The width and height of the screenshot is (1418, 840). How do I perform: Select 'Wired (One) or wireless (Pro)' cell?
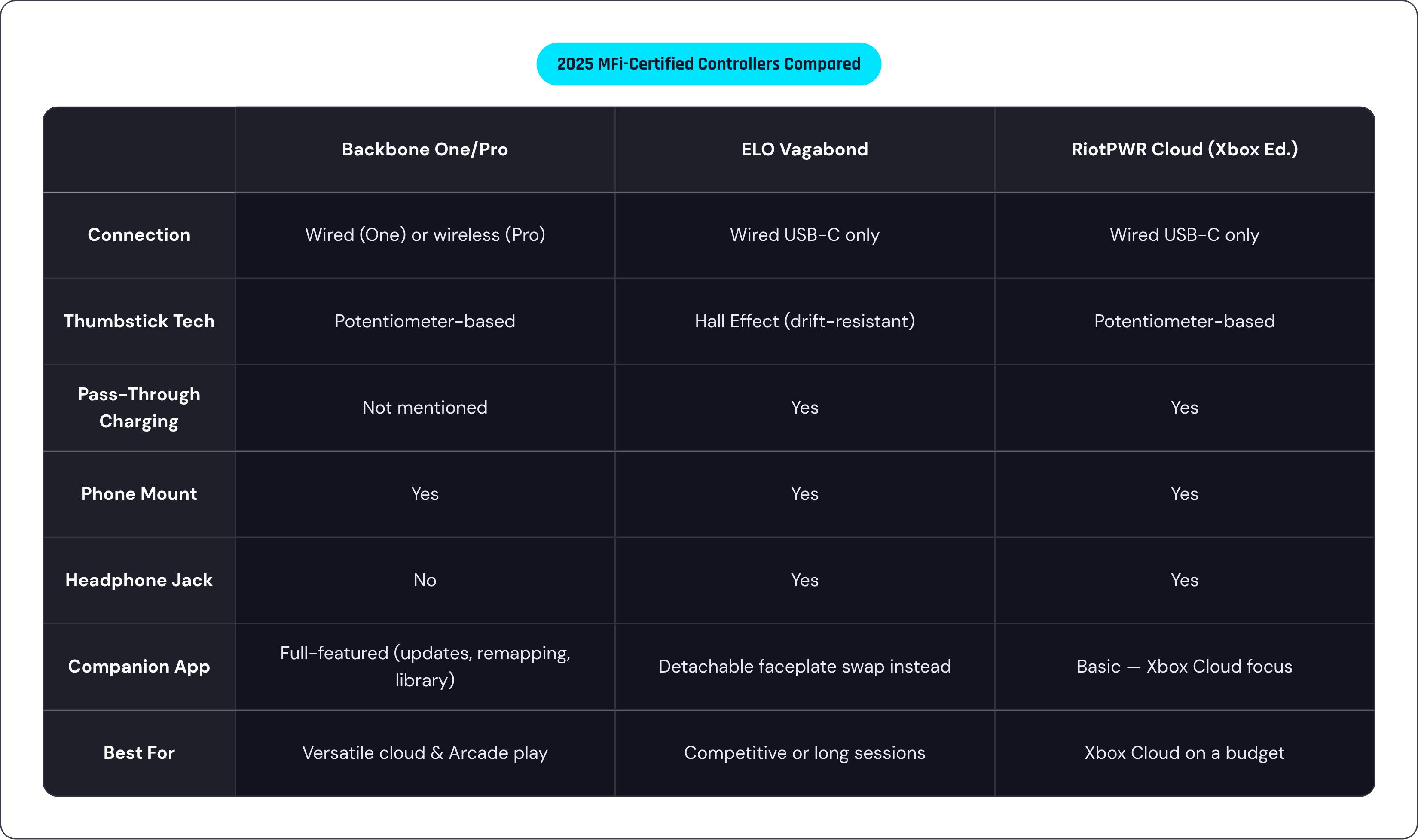click(425, 235)
